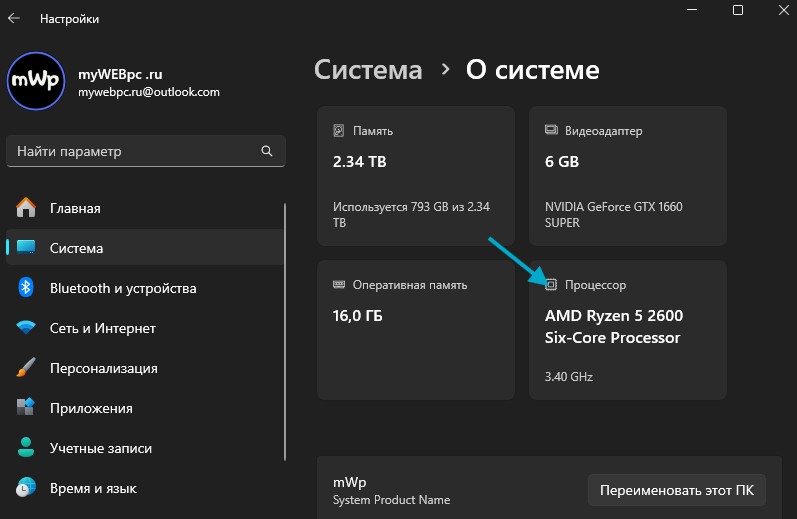Click the 3.40 GHz frequency text
Screen dimensions: 797x519
tap(569, 377)
